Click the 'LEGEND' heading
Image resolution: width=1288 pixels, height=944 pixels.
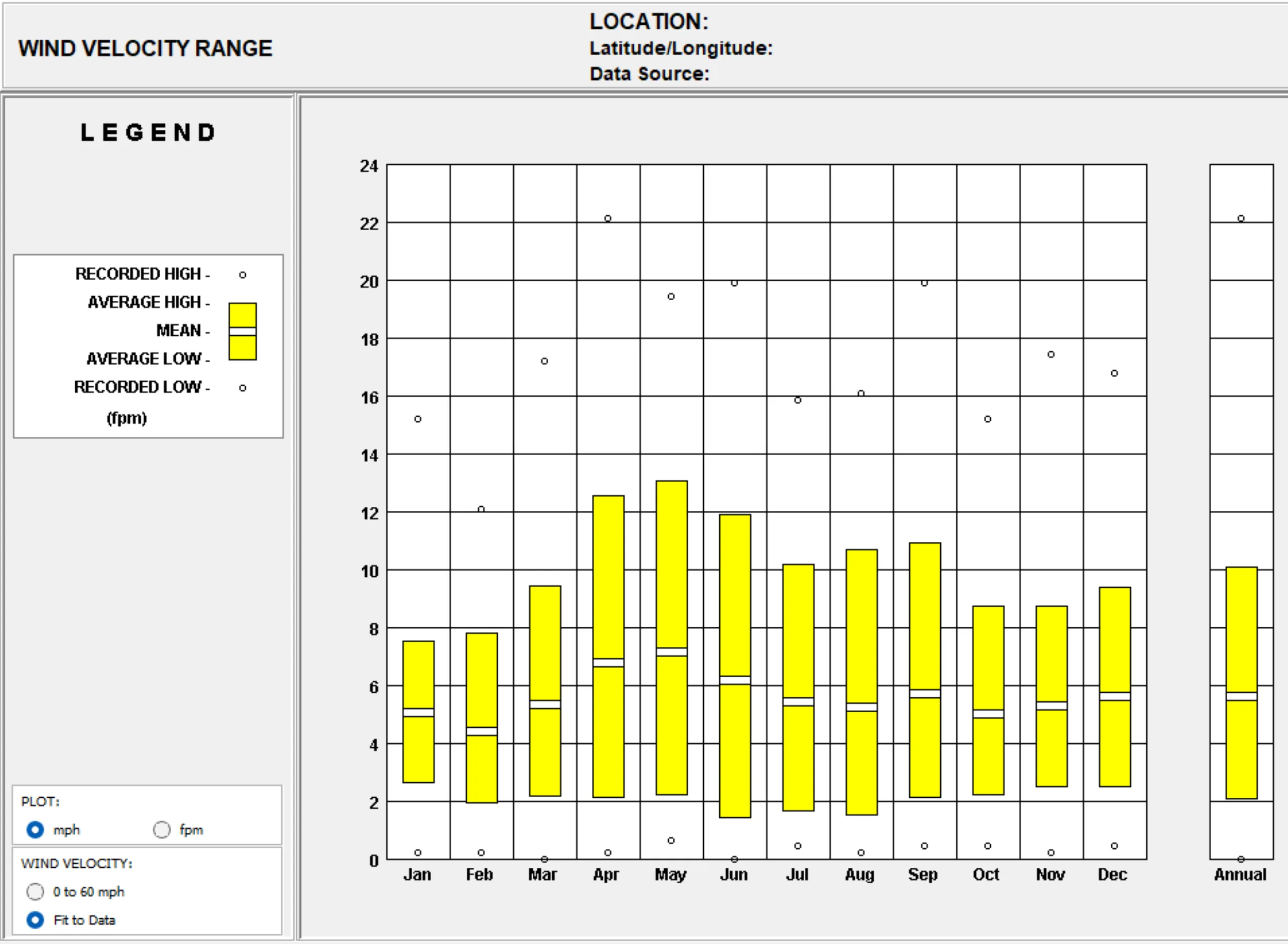click(148, 132)
